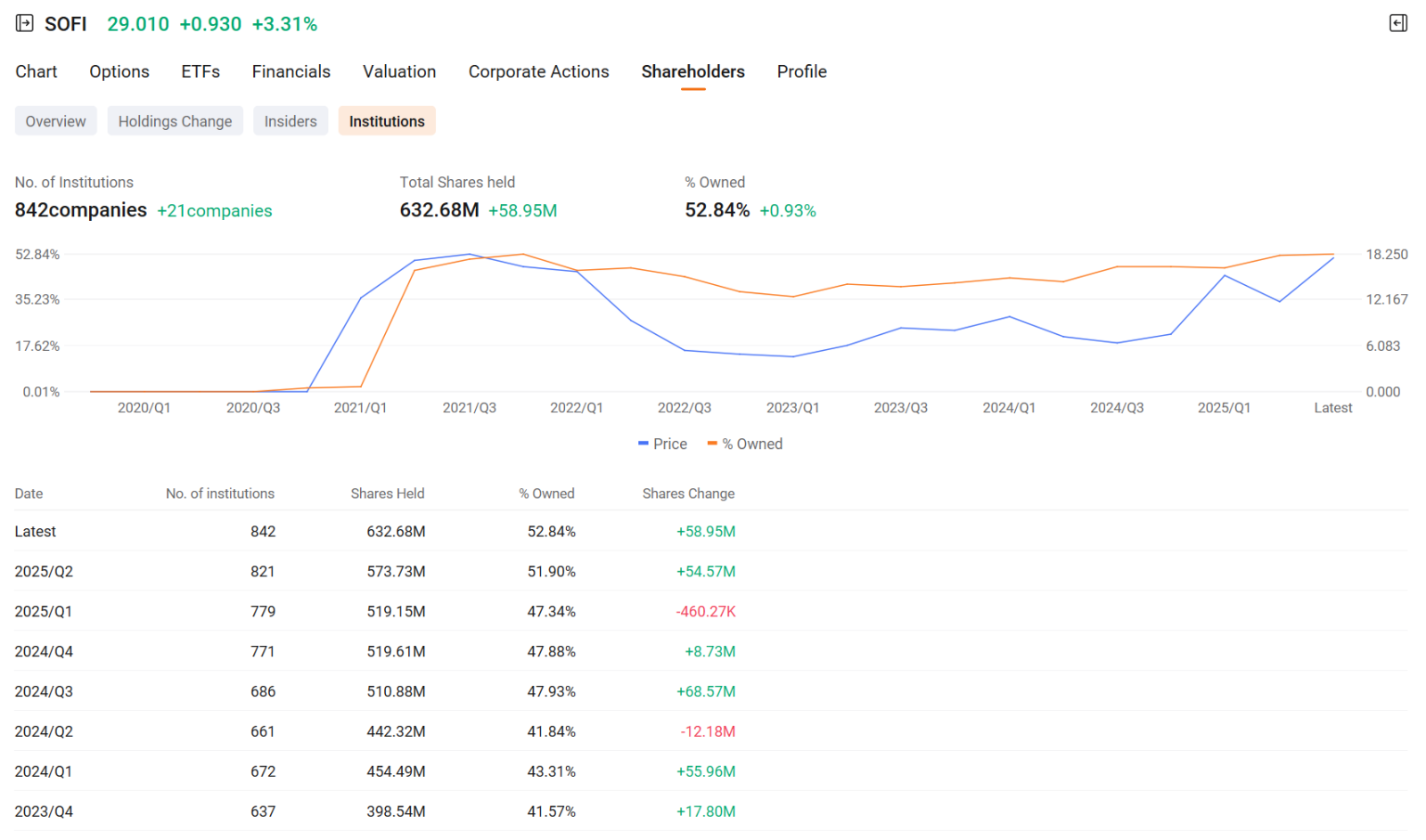
Task: Click the 2024/Q1 table row date
Action: point(44,772)
